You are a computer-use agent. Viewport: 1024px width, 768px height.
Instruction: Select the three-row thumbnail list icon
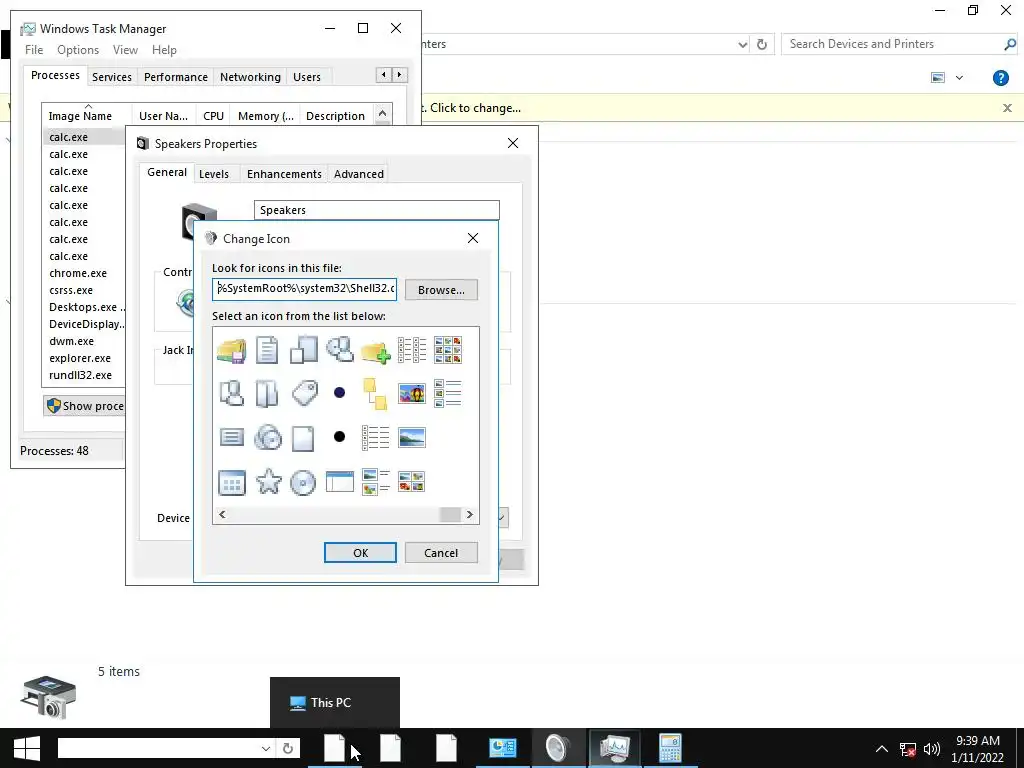pos(447,393)
